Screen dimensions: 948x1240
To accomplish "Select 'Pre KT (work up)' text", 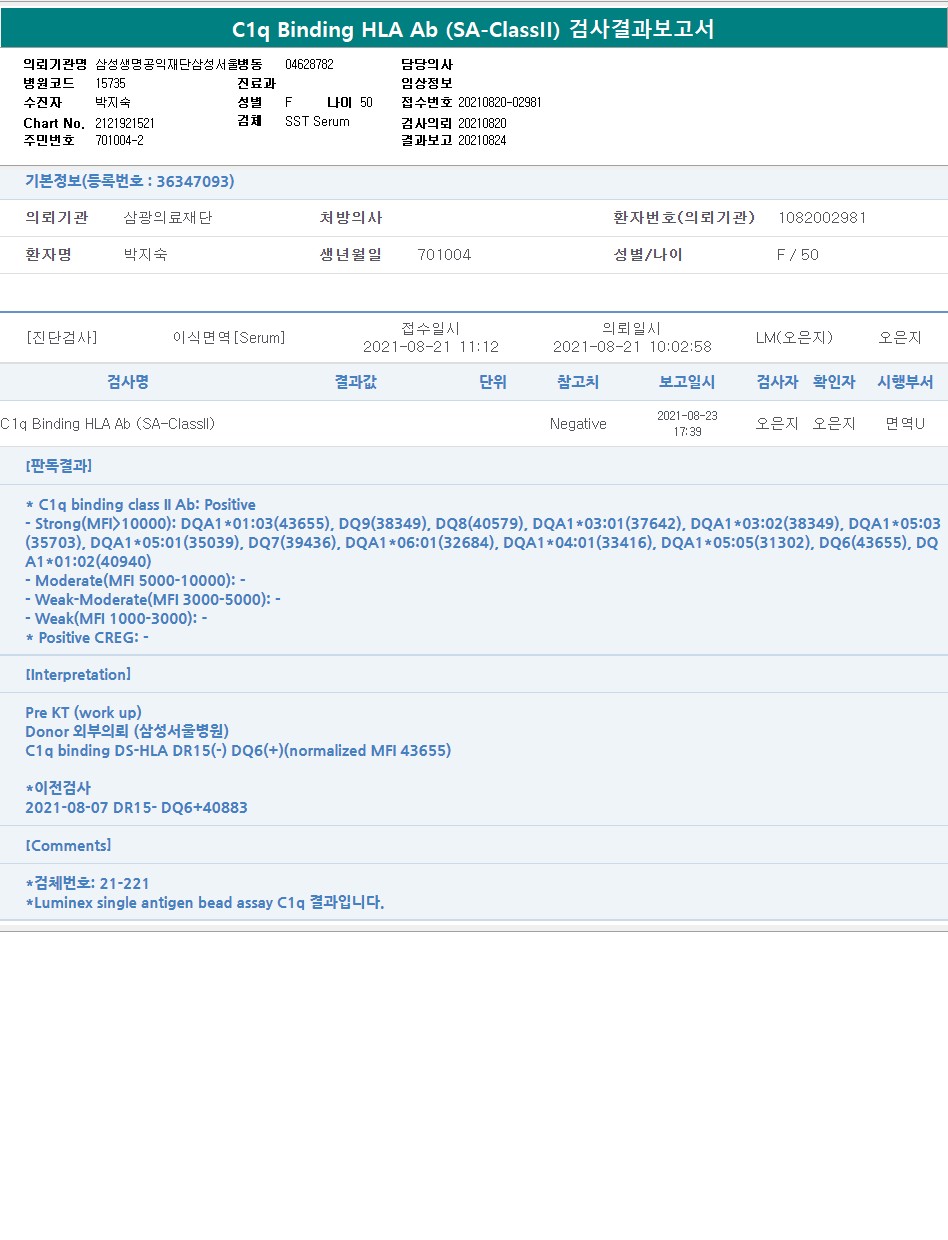I will [x=83, y=712].
